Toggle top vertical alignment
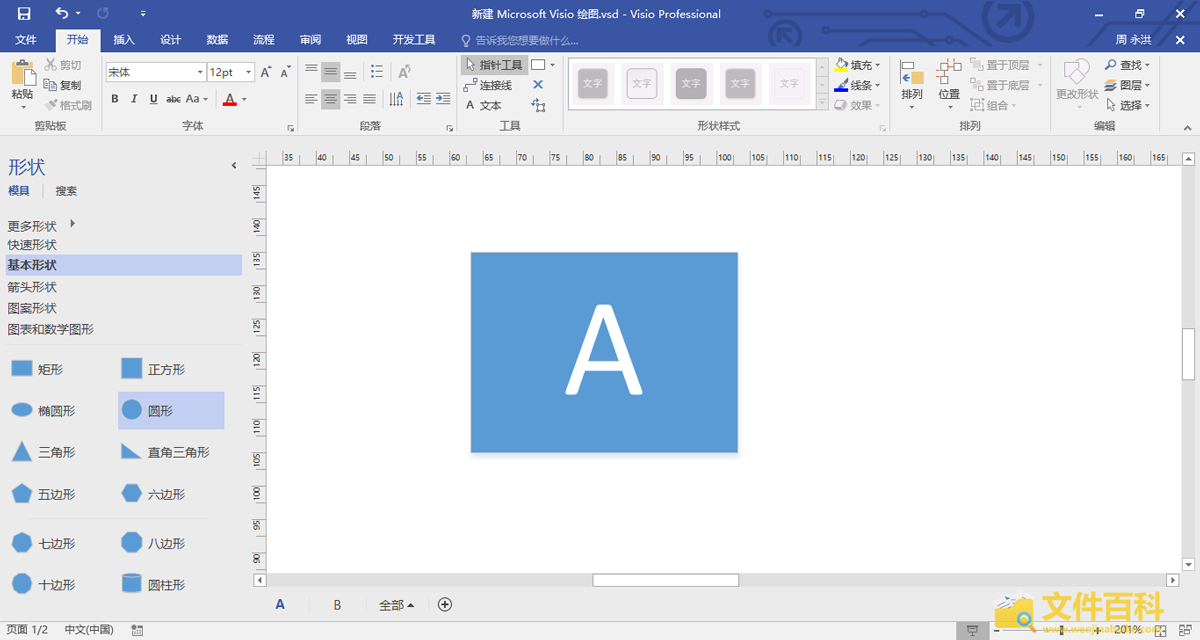Viewport: 1200px width, 640px height. pyautogui.click(x=311, y=72)
